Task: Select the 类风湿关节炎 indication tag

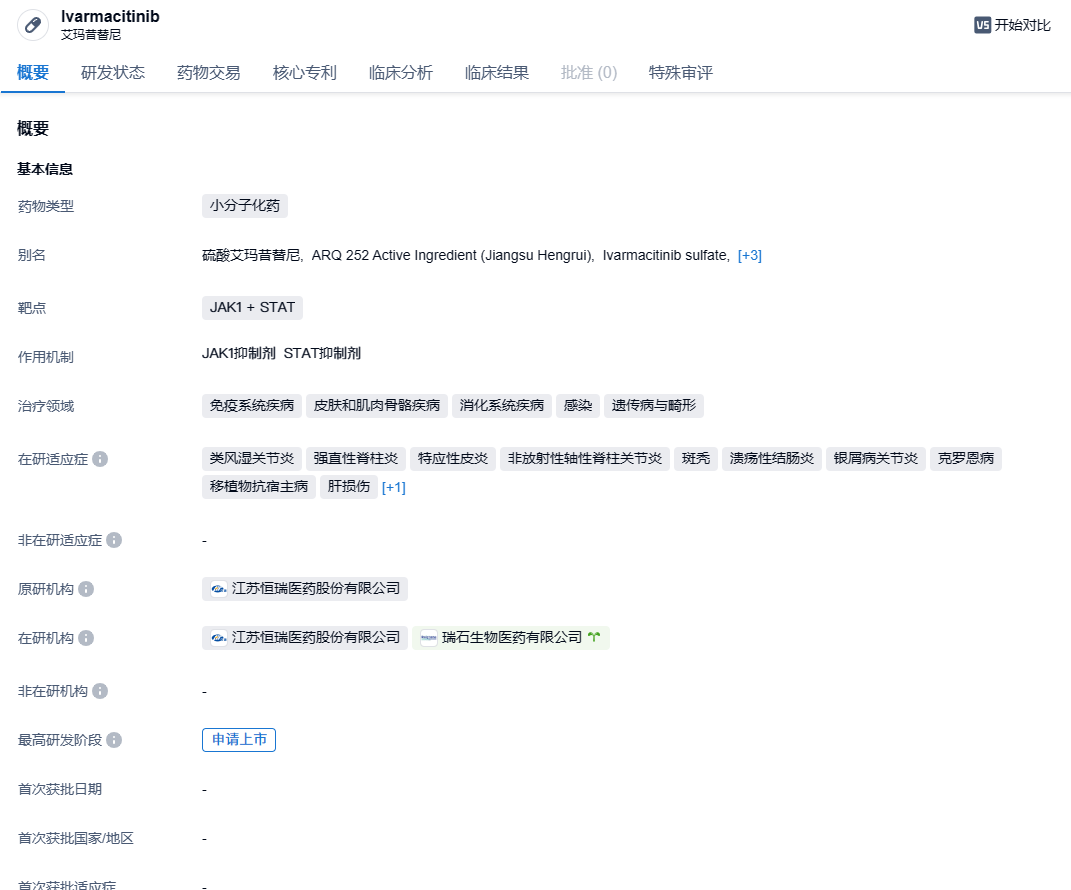Action: click(251, 459)
